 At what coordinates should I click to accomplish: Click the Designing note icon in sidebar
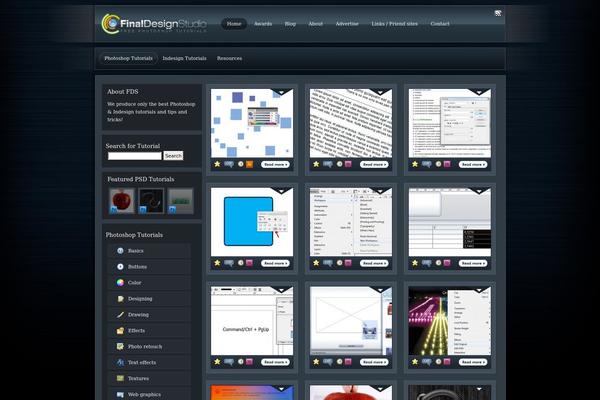[x=120, y=299]
